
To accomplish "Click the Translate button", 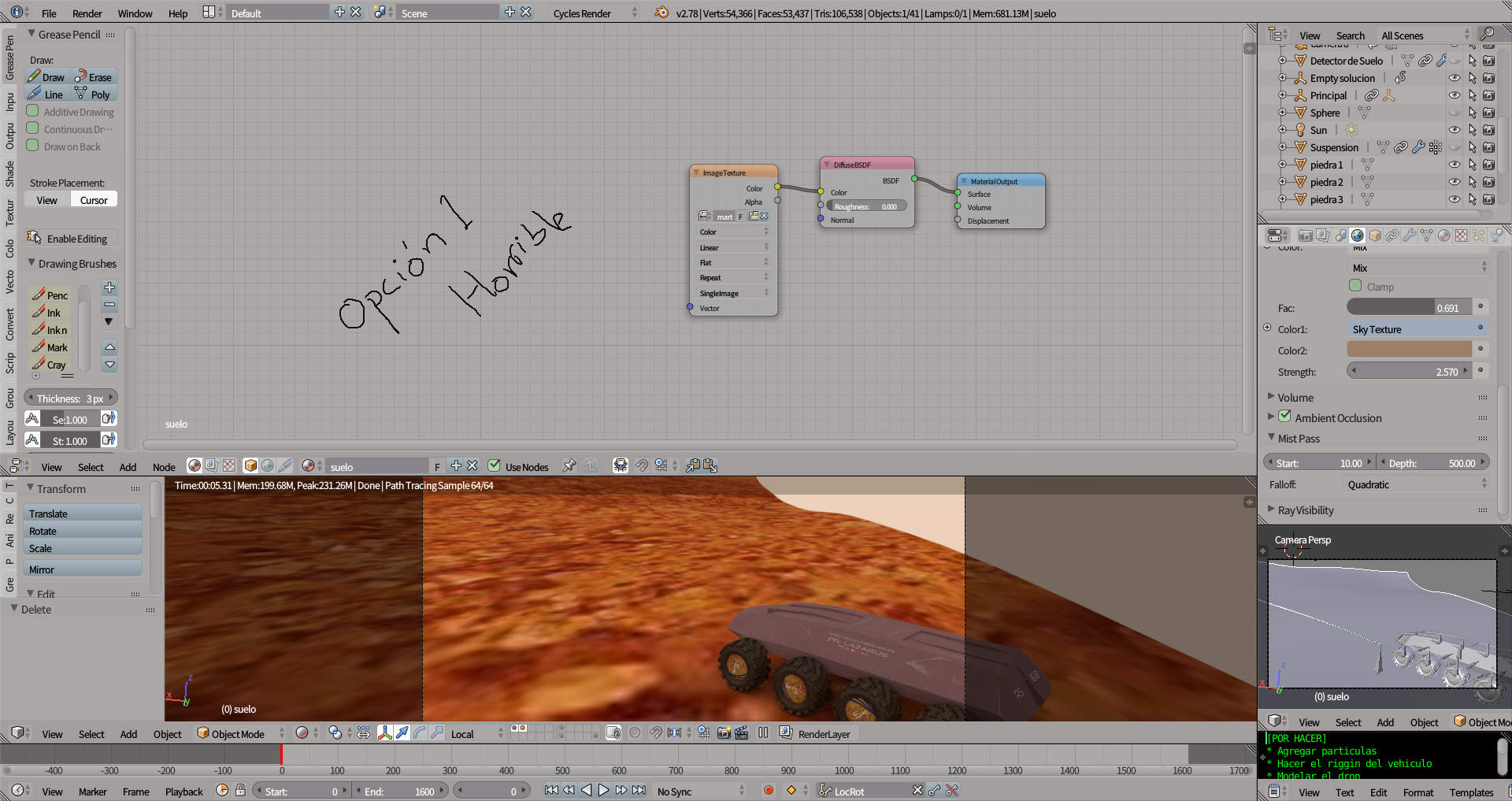I will 83,514.
